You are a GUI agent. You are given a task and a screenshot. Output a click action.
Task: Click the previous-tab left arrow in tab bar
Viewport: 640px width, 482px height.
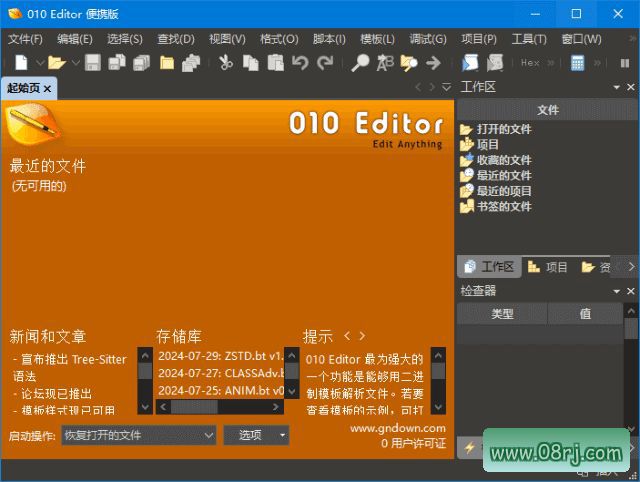click(418, 87)
